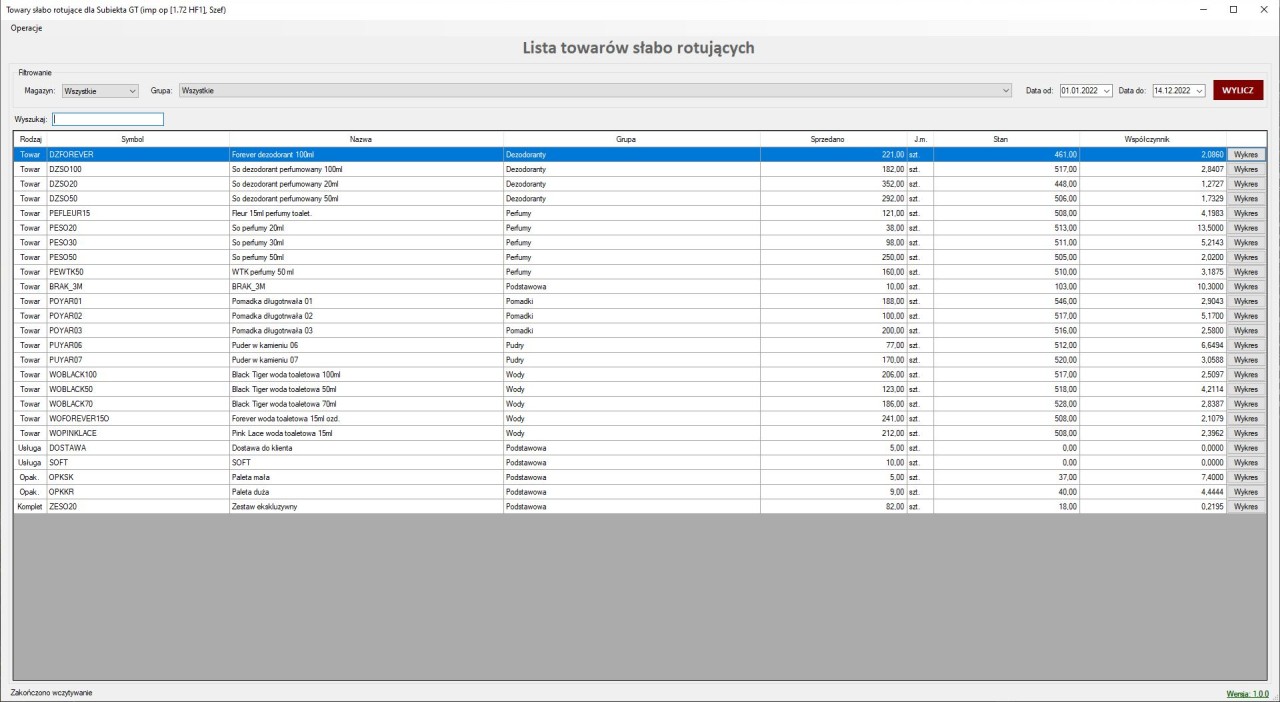Open the Operacje menu
The width and height of the screenshot is (1280, 702).
point(26,28)
